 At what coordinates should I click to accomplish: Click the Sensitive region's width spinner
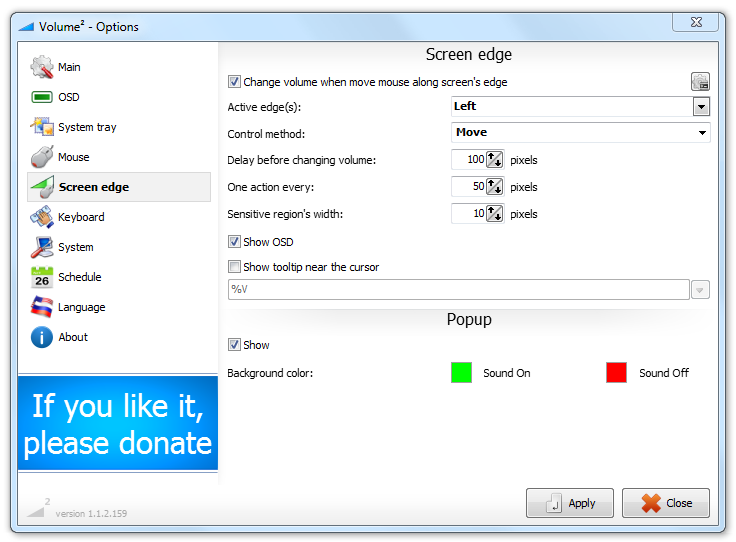[x=494, y=214]
